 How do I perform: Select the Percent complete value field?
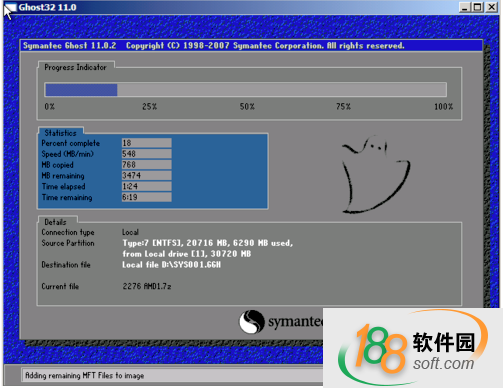(146, 143)
